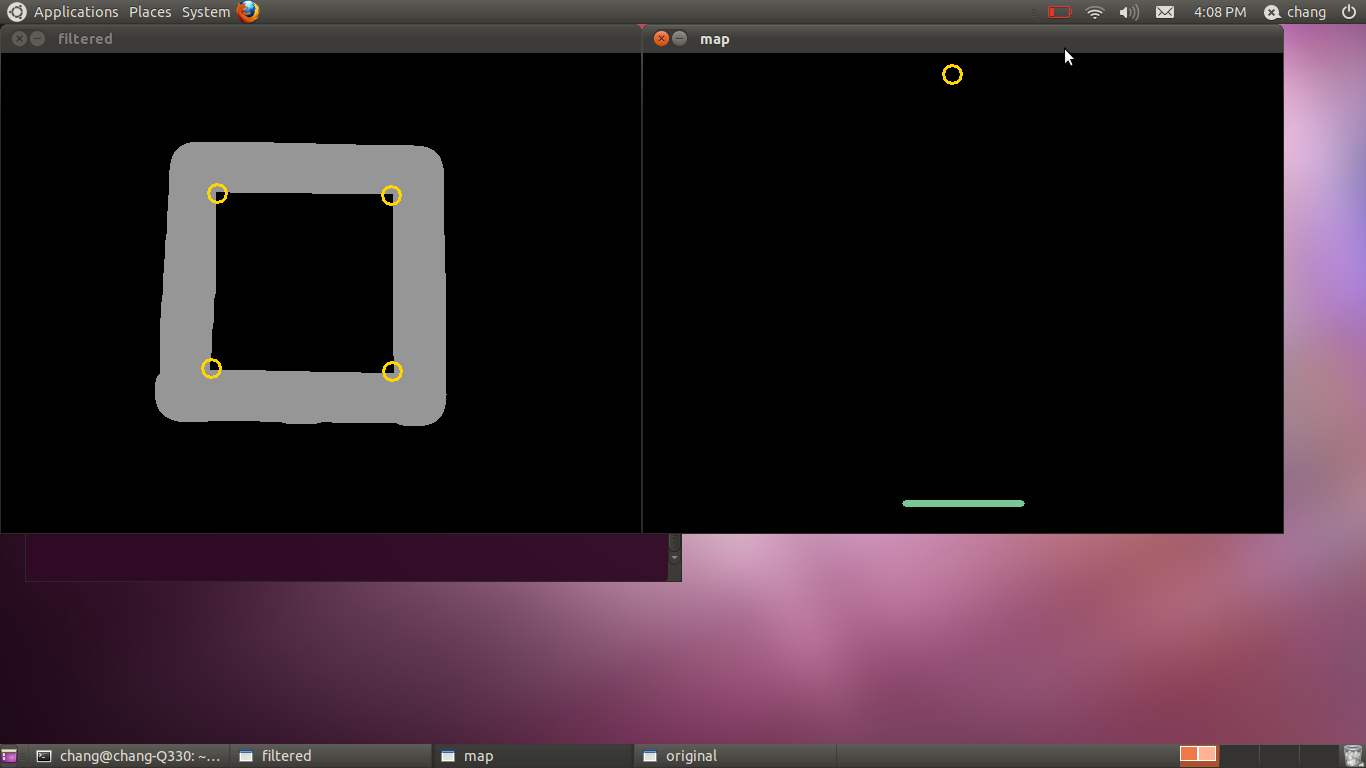Click the green paddle in map window

[963, 503]
